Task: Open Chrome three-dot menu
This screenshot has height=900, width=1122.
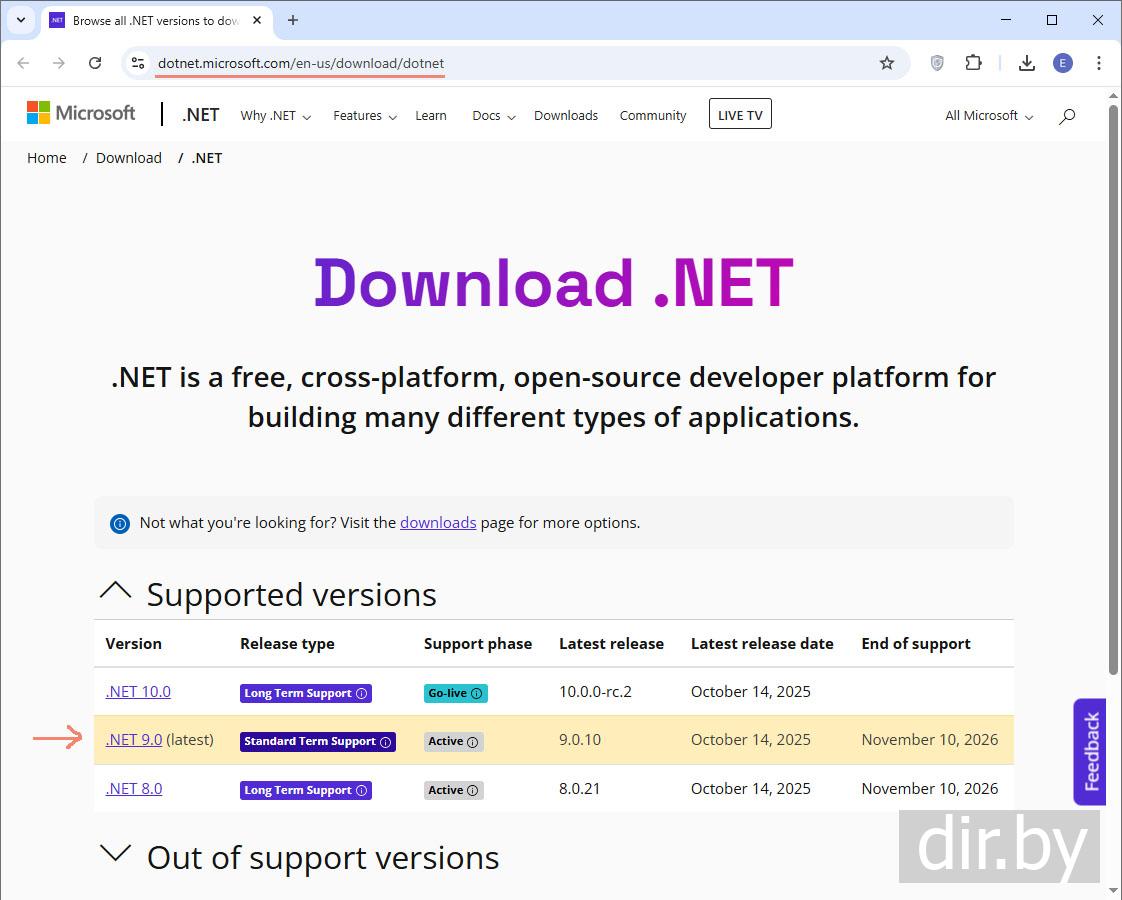Action: 1099,63
